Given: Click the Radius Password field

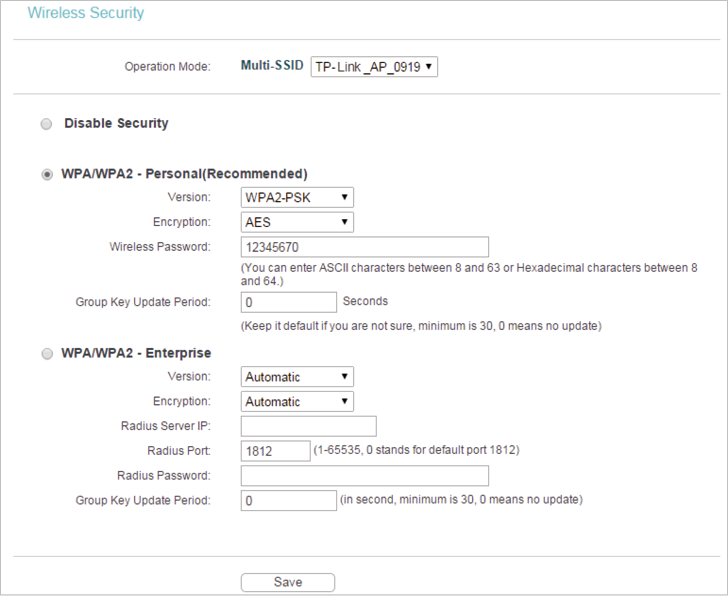Looking at the screenshot, I should point(364,476).
